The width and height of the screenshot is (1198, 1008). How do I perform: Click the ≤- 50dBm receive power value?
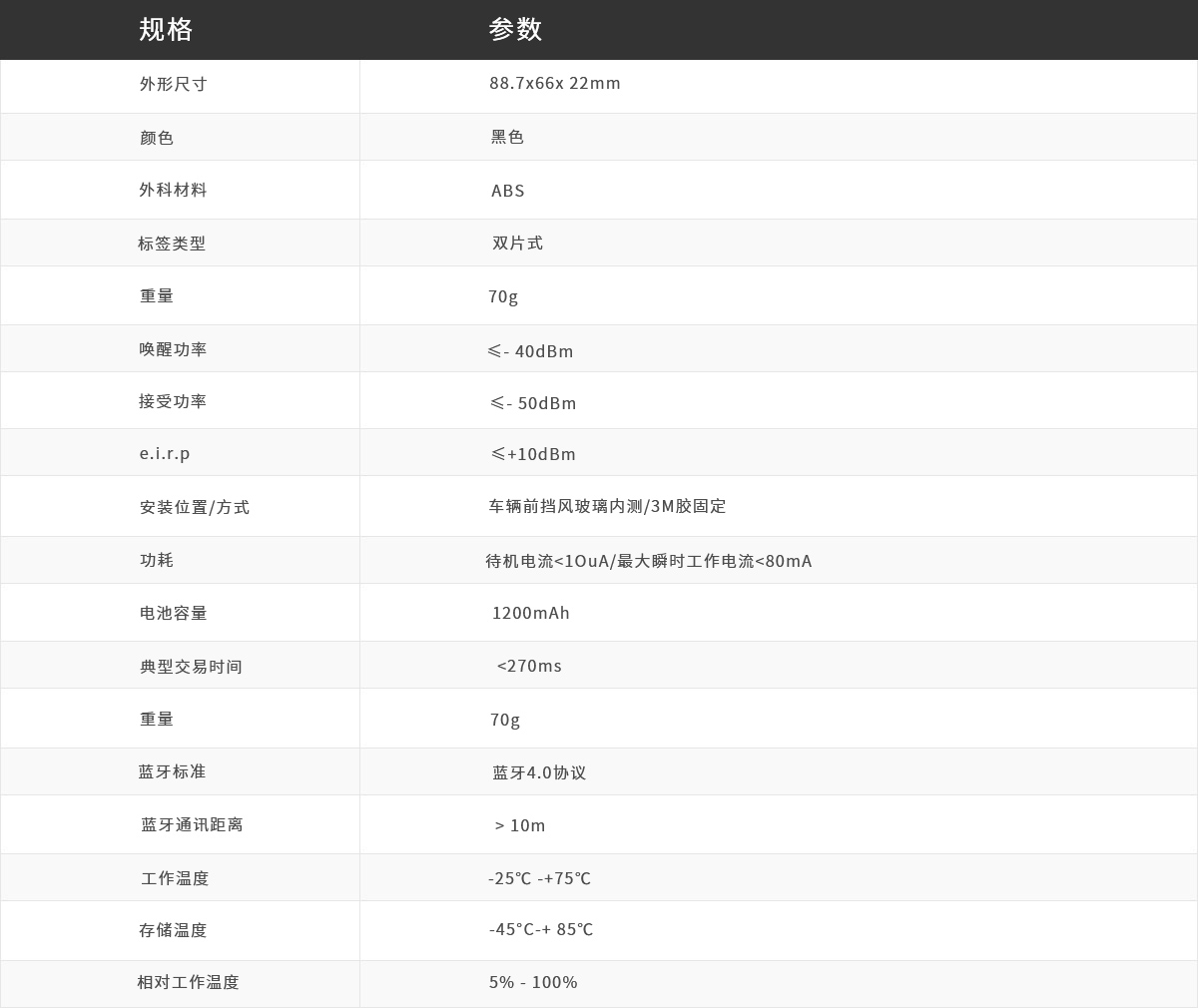click(532, 403)
